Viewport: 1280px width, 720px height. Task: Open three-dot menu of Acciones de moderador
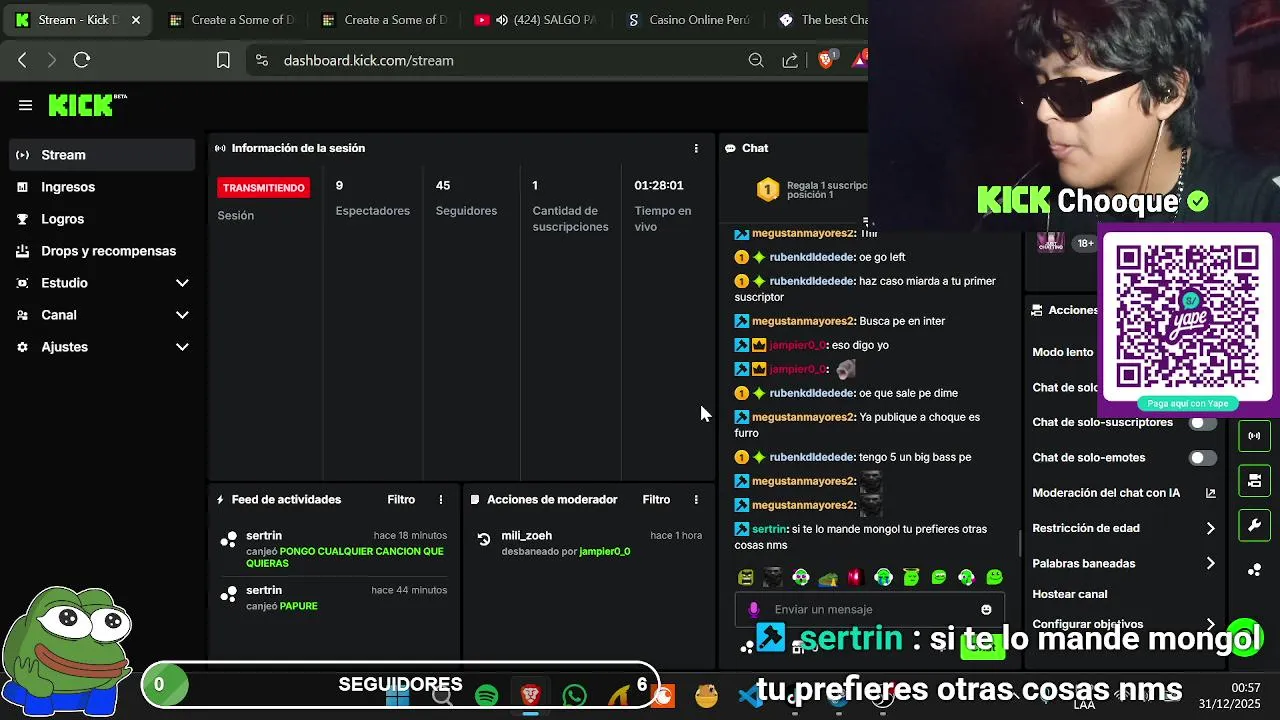point(696,499)
